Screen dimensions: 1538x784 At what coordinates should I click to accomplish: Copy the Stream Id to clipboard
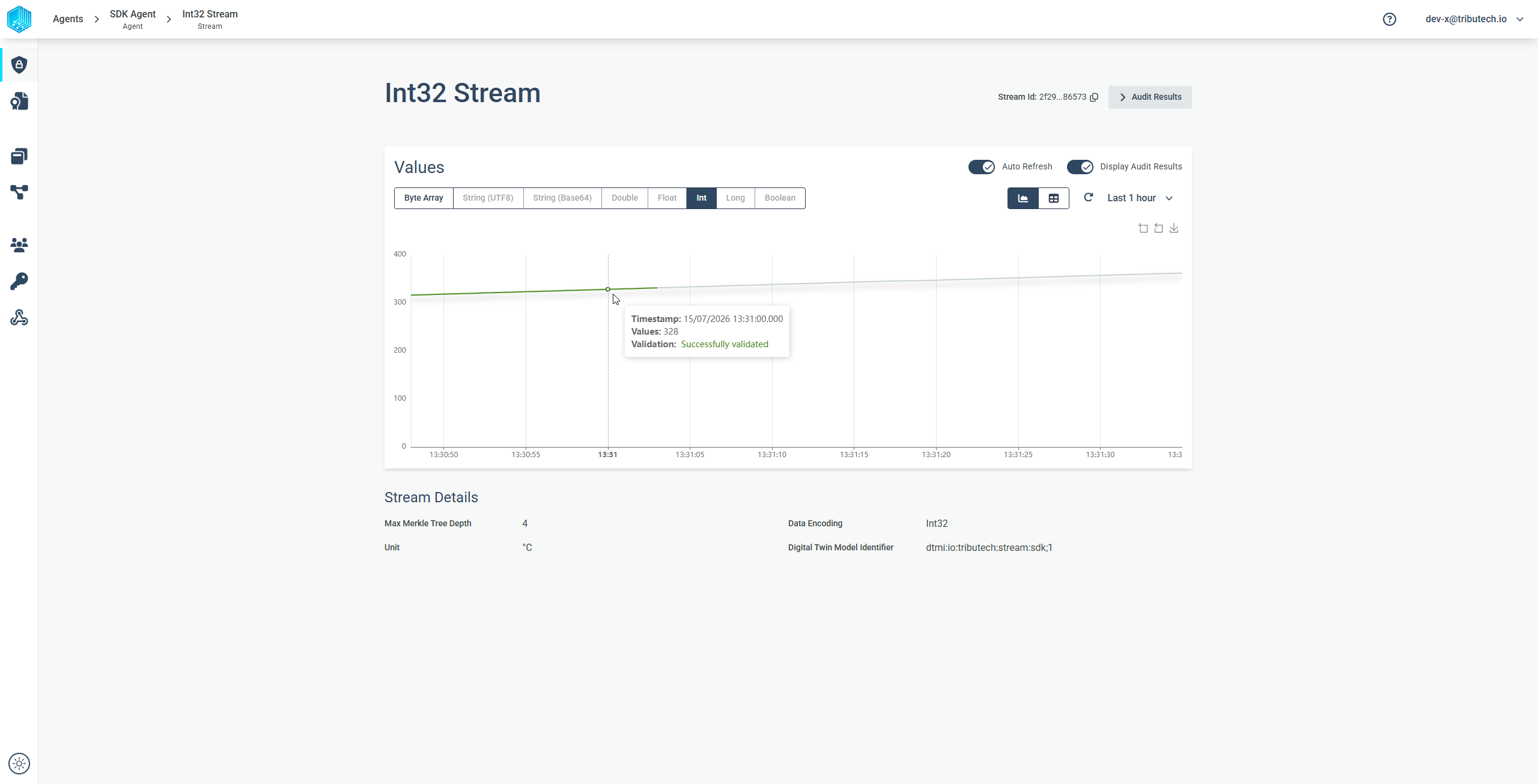click(x=1094, y=97)
